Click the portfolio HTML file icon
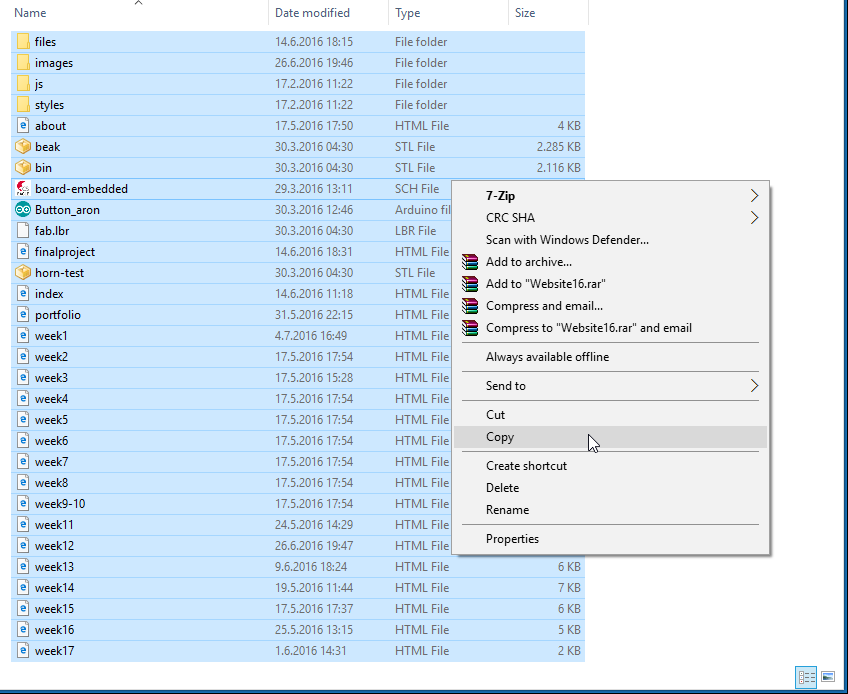The image size is (848, 694). point(23,315)
